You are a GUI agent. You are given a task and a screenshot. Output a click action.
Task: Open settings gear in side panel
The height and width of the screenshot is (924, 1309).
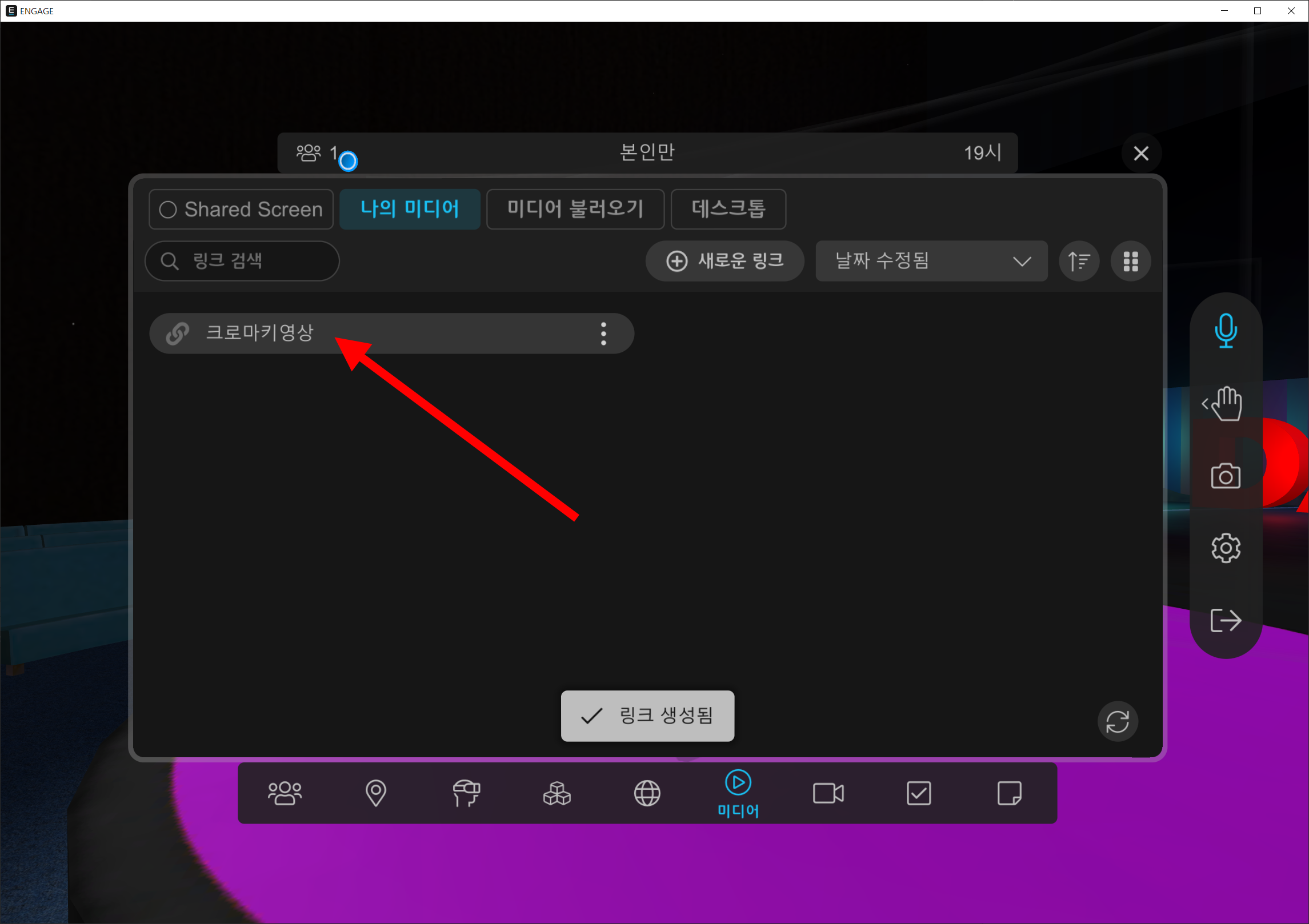pyautogui.click(x=1226, y=548)
